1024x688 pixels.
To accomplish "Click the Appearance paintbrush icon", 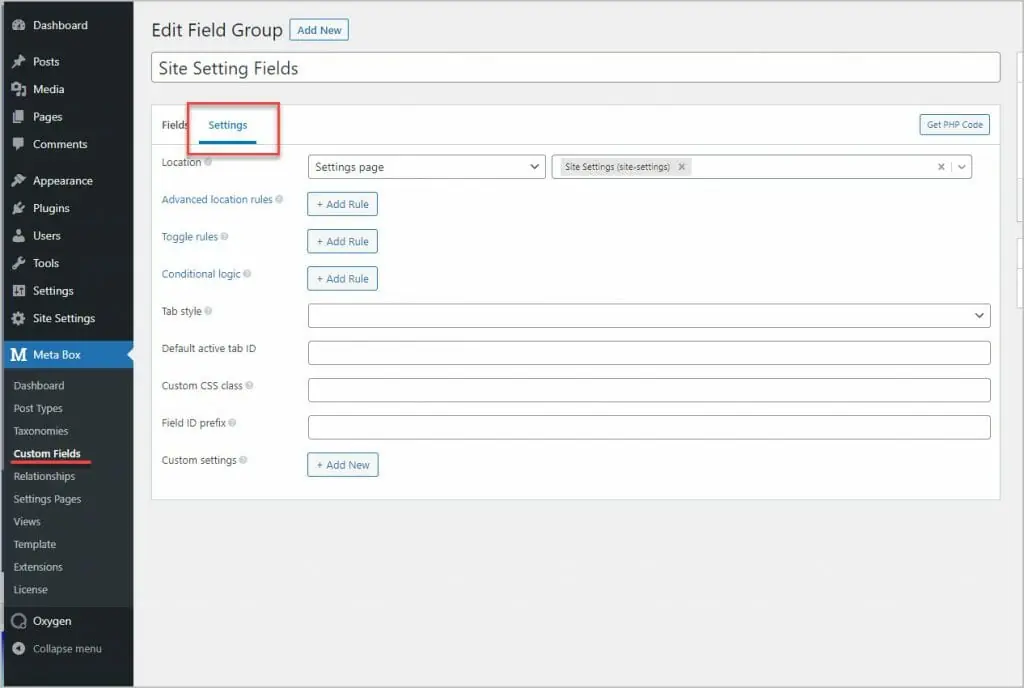I will tap(18, 180).
